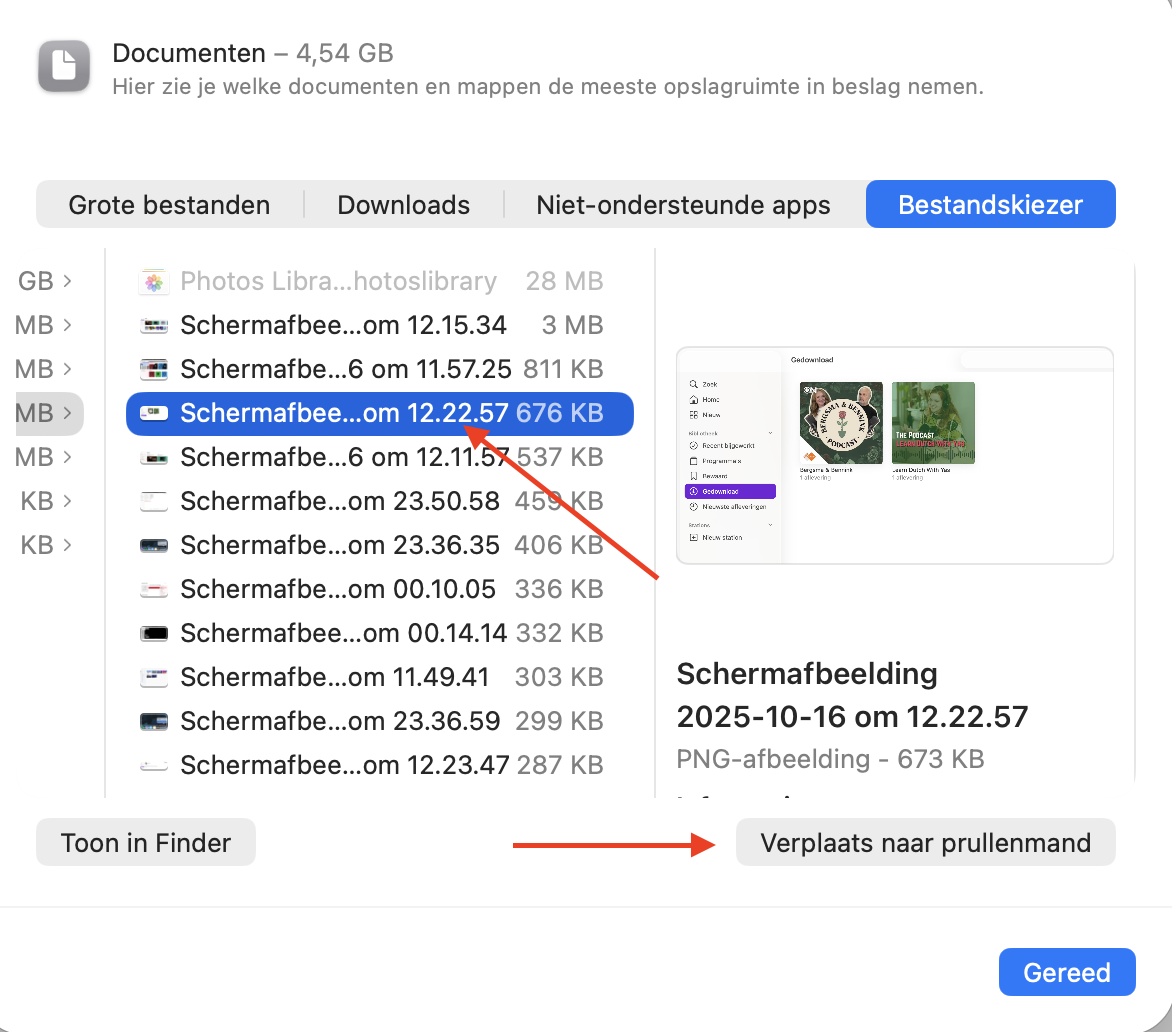Viewport: 1172px width, 1032px height.
Task: Open the Downloads tab
Action: click(403, 204)
